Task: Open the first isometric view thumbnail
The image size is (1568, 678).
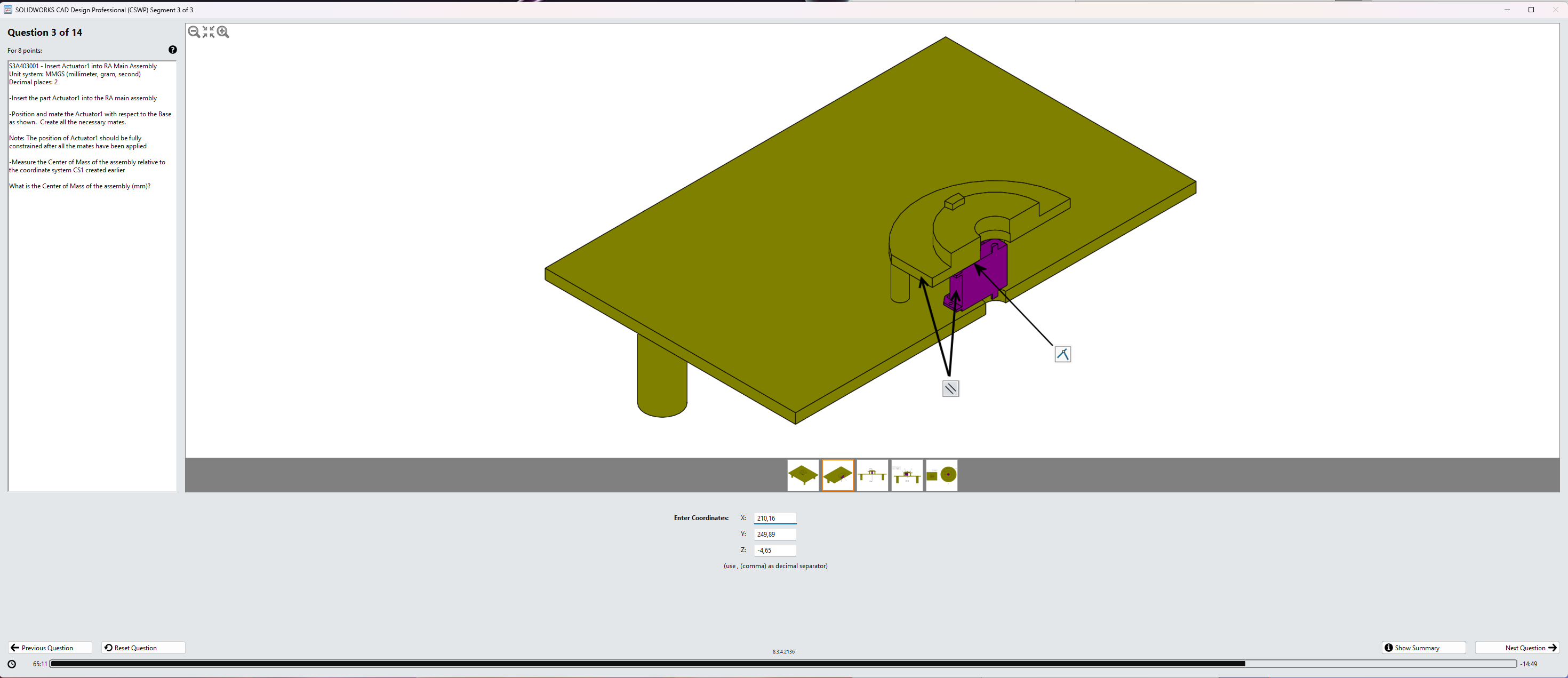Action: (803, 475)
